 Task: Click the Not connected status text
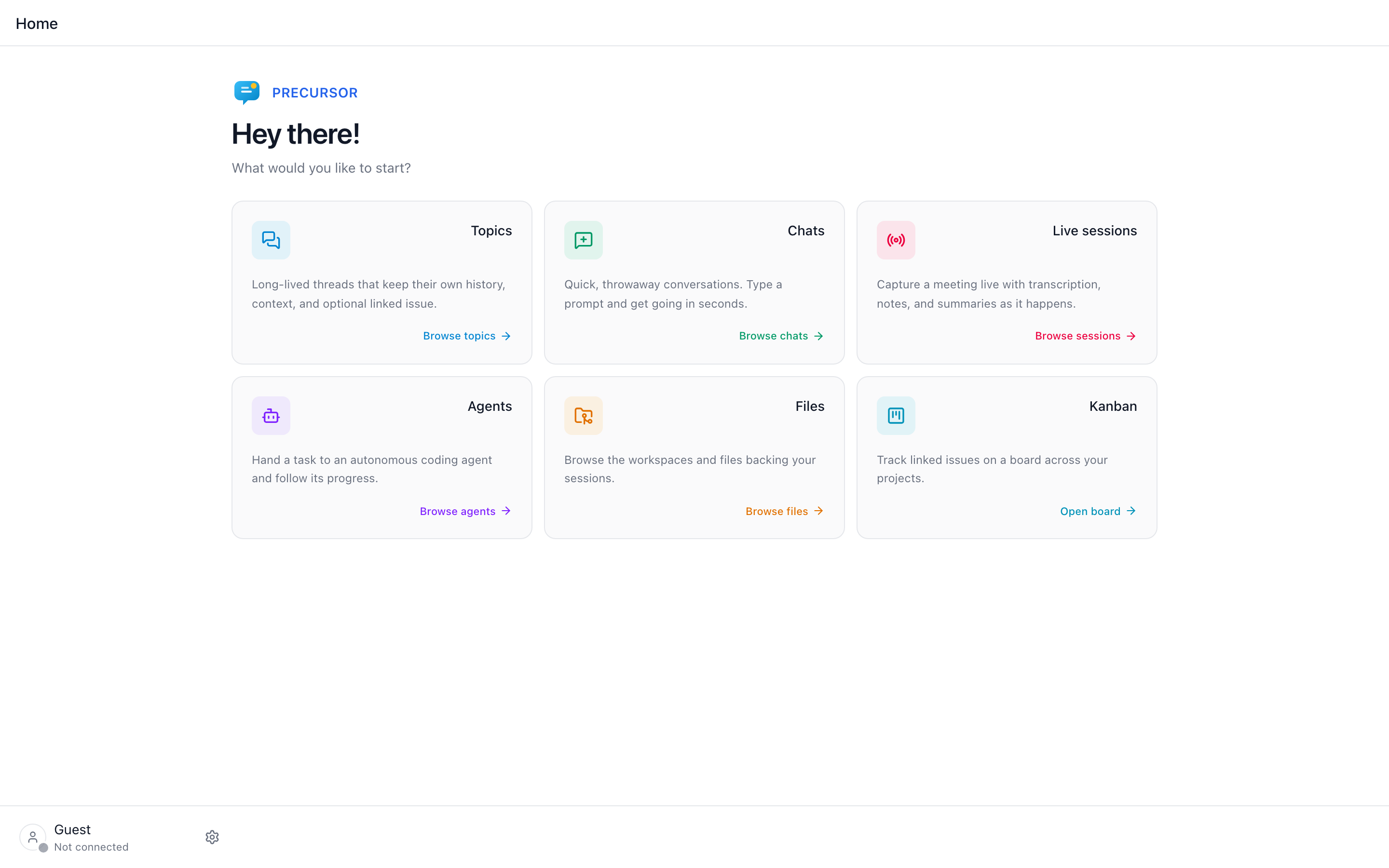click(91, 847)
